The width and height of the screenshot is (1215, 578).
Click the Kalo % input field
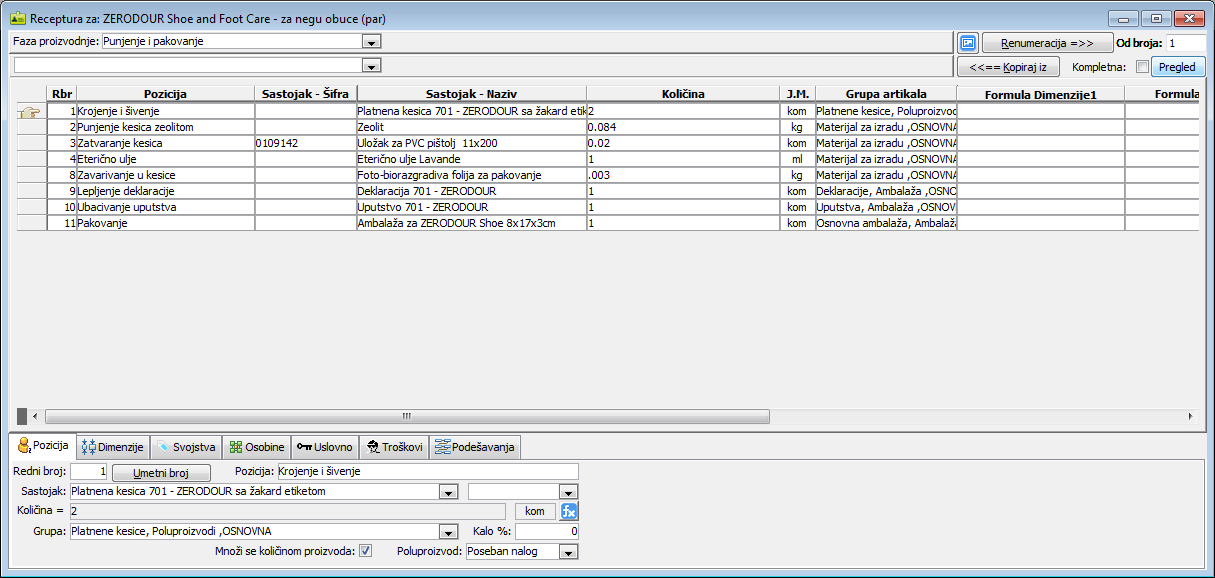pyautogui.click(x=547, y=531)
